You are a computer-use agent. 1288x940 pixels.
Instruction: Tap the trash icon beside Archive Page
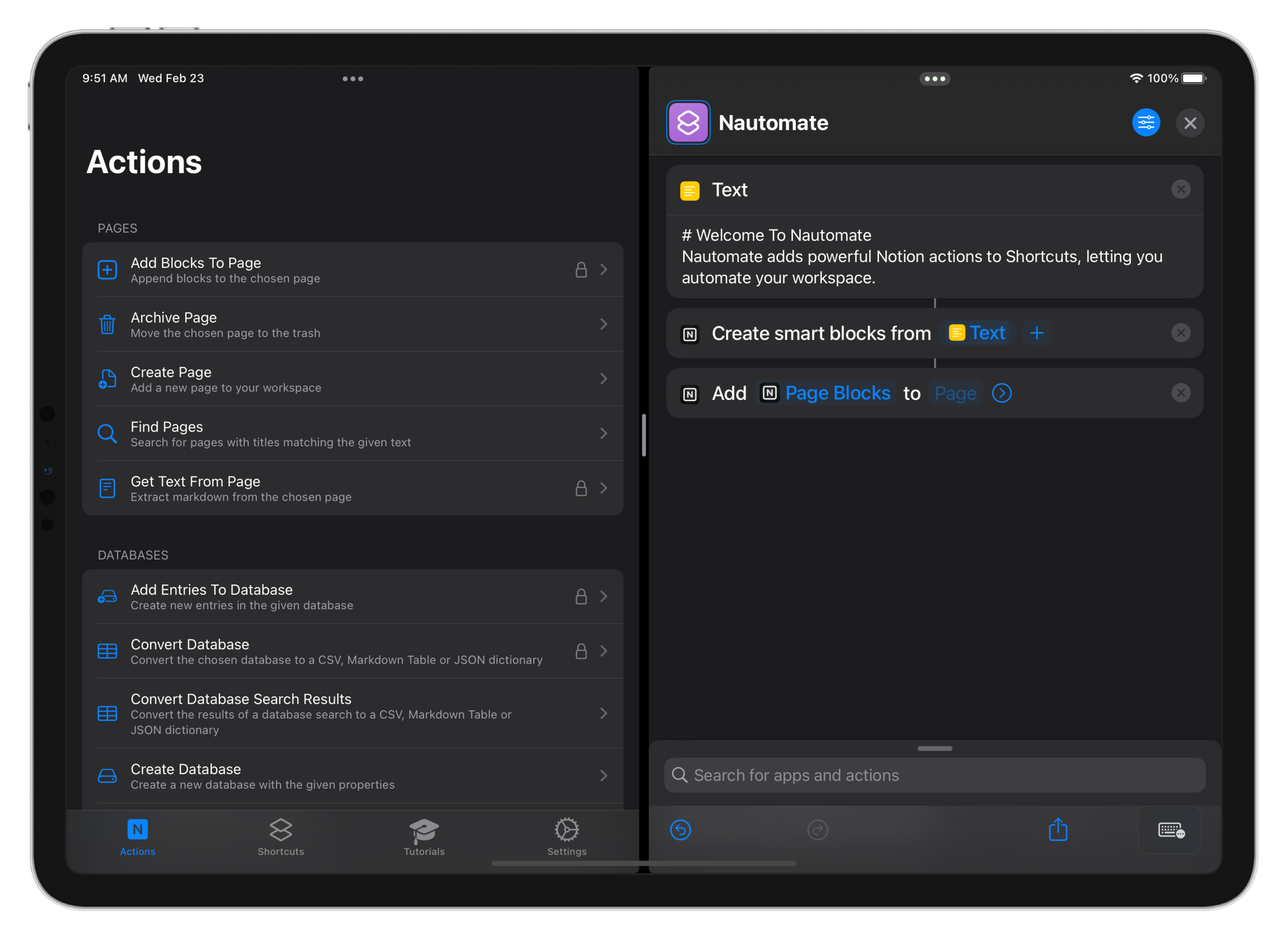click(108, 324)
